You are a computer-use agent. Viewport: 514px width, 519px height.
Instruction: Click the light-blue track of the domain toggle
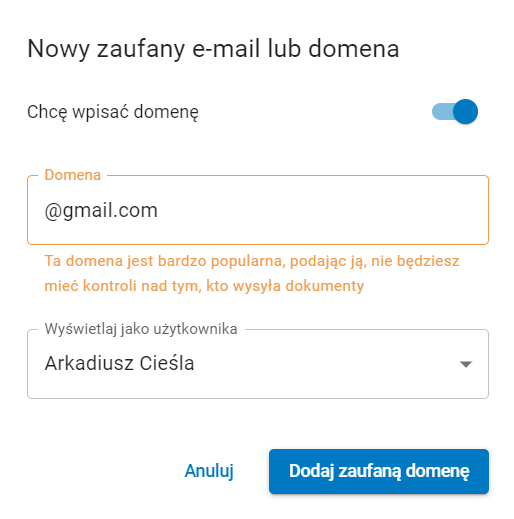442,111
